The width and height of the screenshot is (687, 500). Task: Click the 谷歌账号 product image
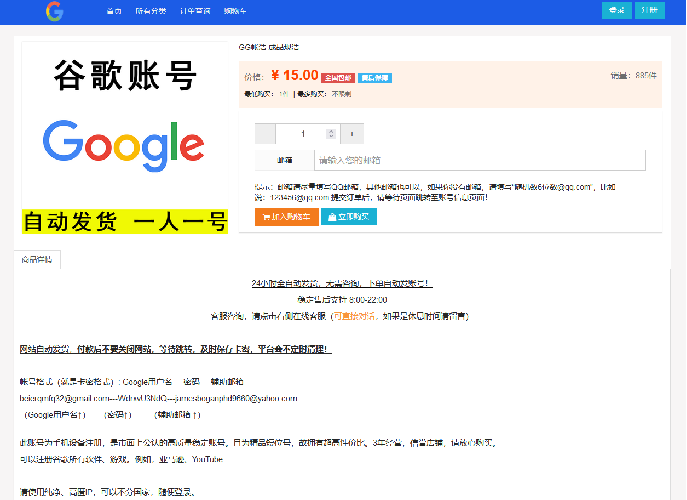pyautogui.click(x=125, y=140)
